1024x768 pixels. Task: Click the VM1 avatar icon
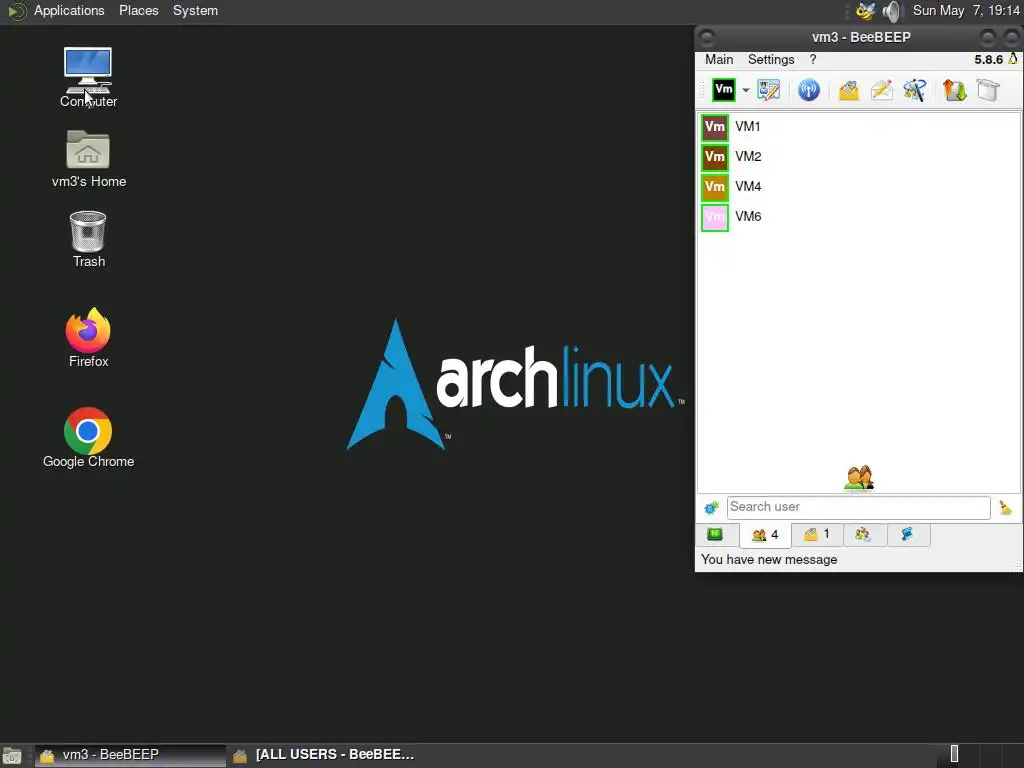(x=714, y=127)
